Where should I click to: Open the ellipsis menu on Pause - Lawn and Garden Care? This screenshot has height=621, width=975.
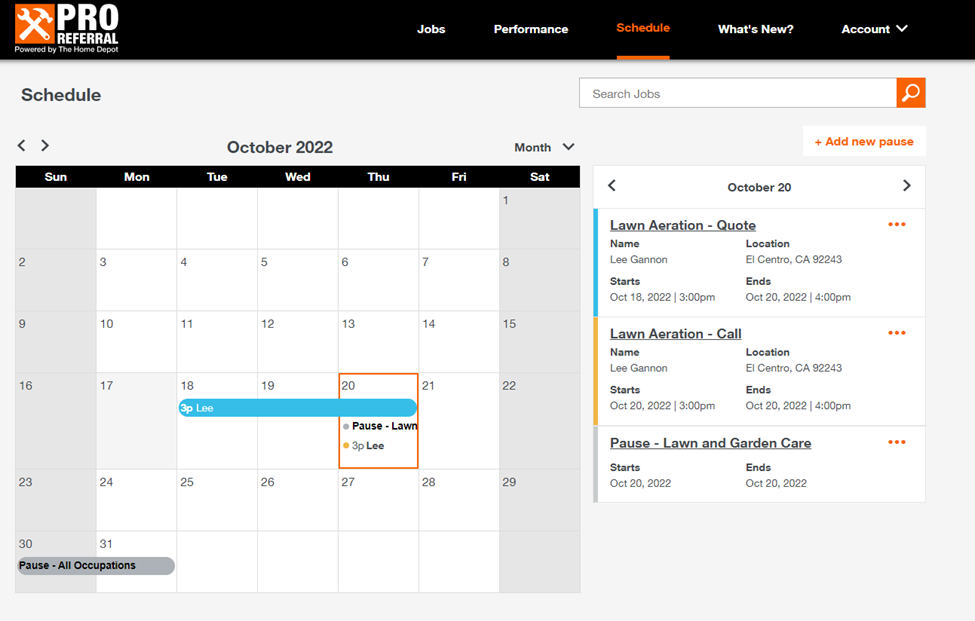click(896, 441)
